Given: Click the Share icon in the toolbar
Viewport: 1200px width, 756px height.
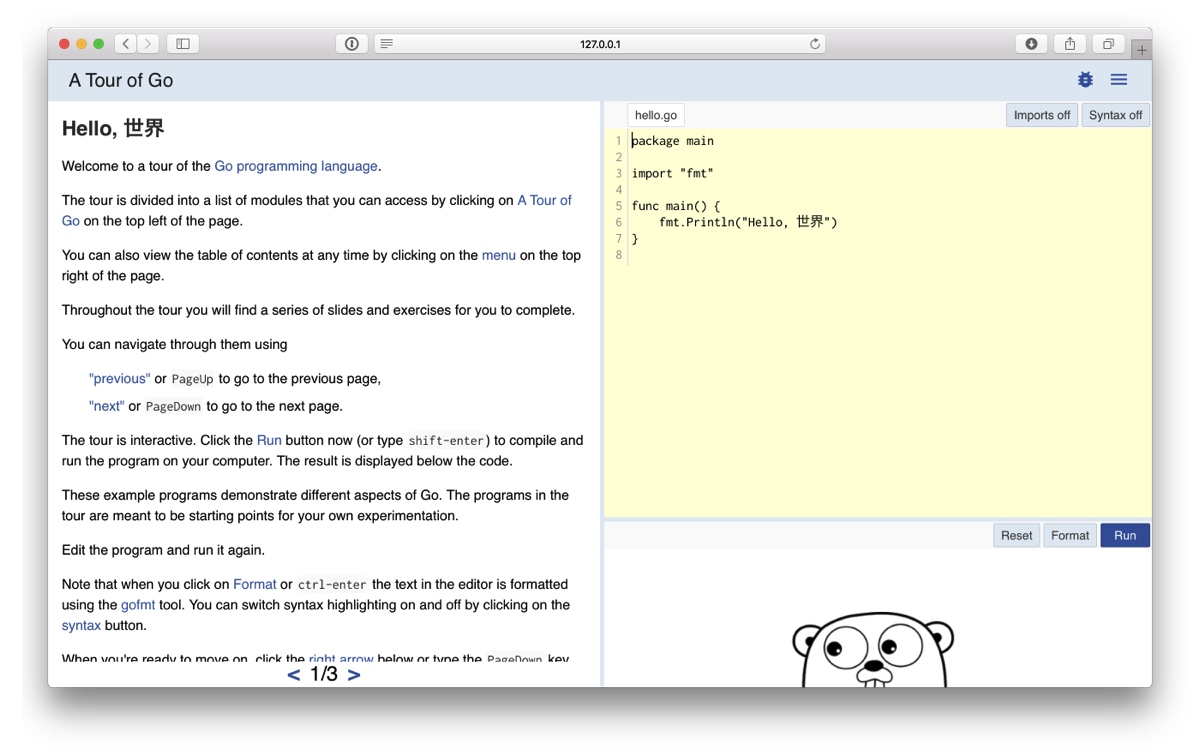Looking at the screenshot, I should click(1069, 43).
